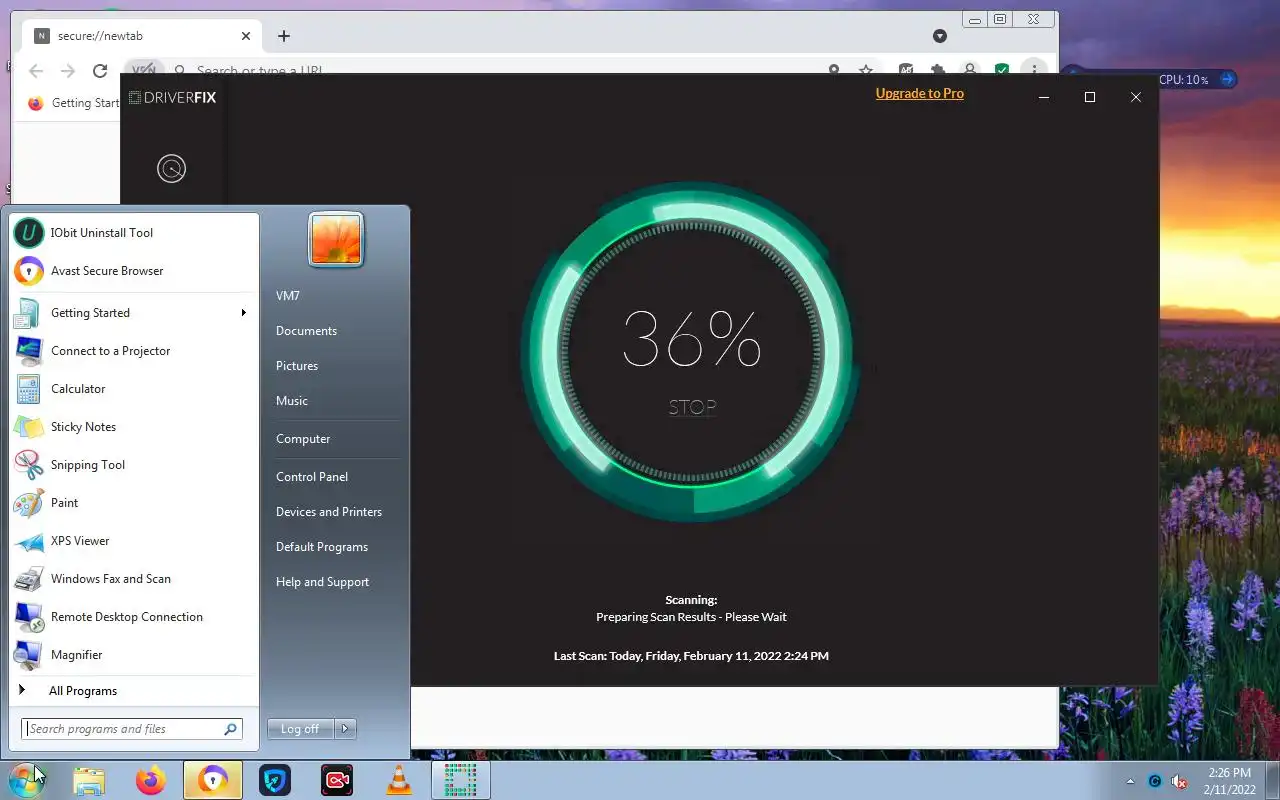The image size is (1280, 800).
Task: Reload the browser page
Action: 100,71
